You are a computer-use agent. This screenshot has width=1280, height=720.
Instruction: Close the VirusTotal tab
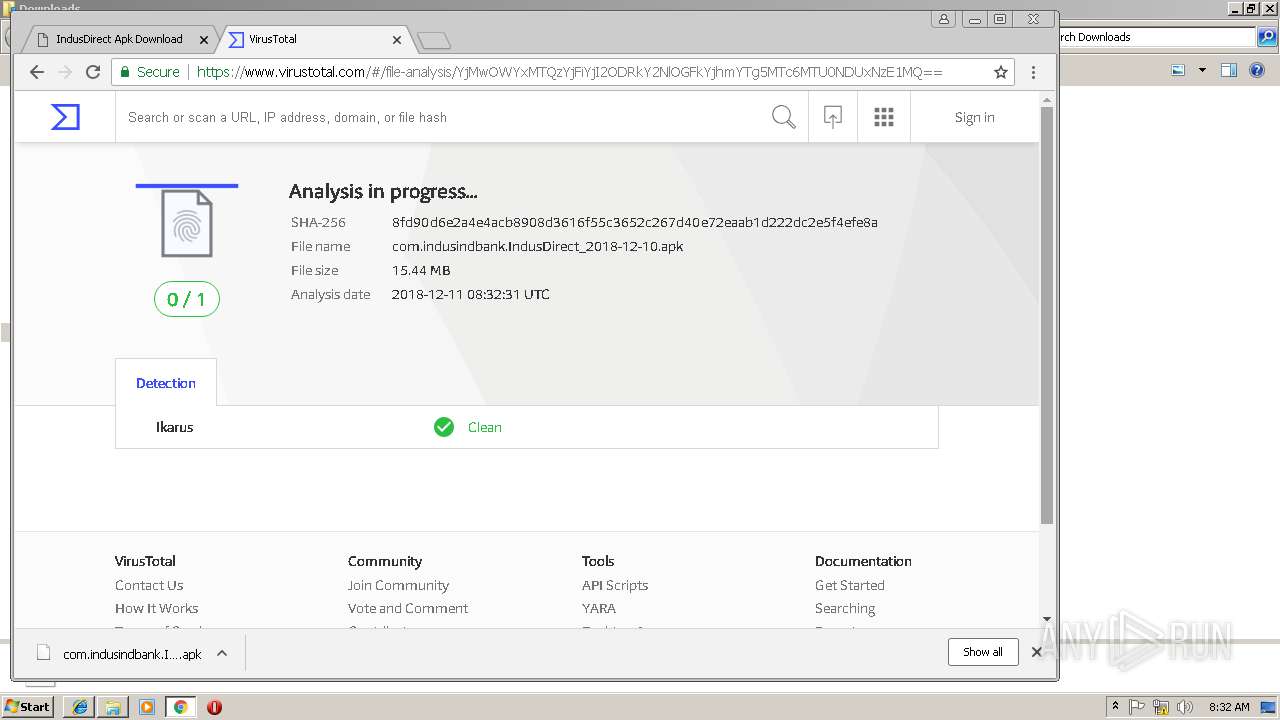click(397, 40)
